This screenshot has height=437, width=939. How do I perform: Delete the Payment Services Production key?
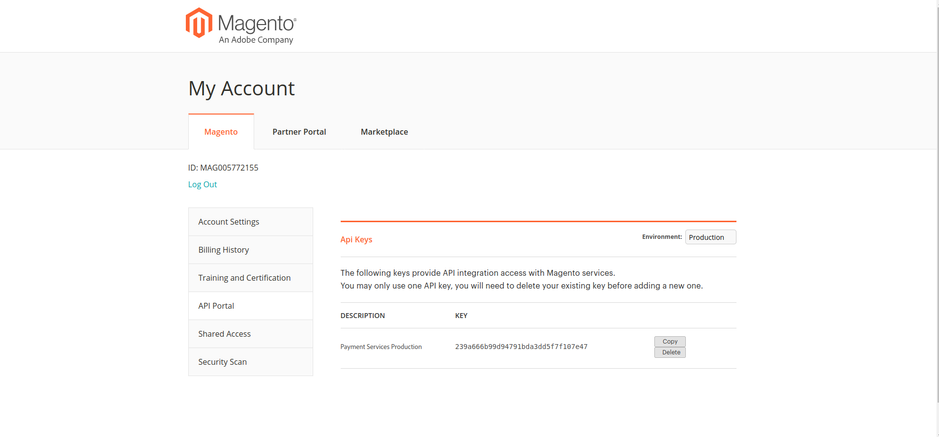(670, 353)
